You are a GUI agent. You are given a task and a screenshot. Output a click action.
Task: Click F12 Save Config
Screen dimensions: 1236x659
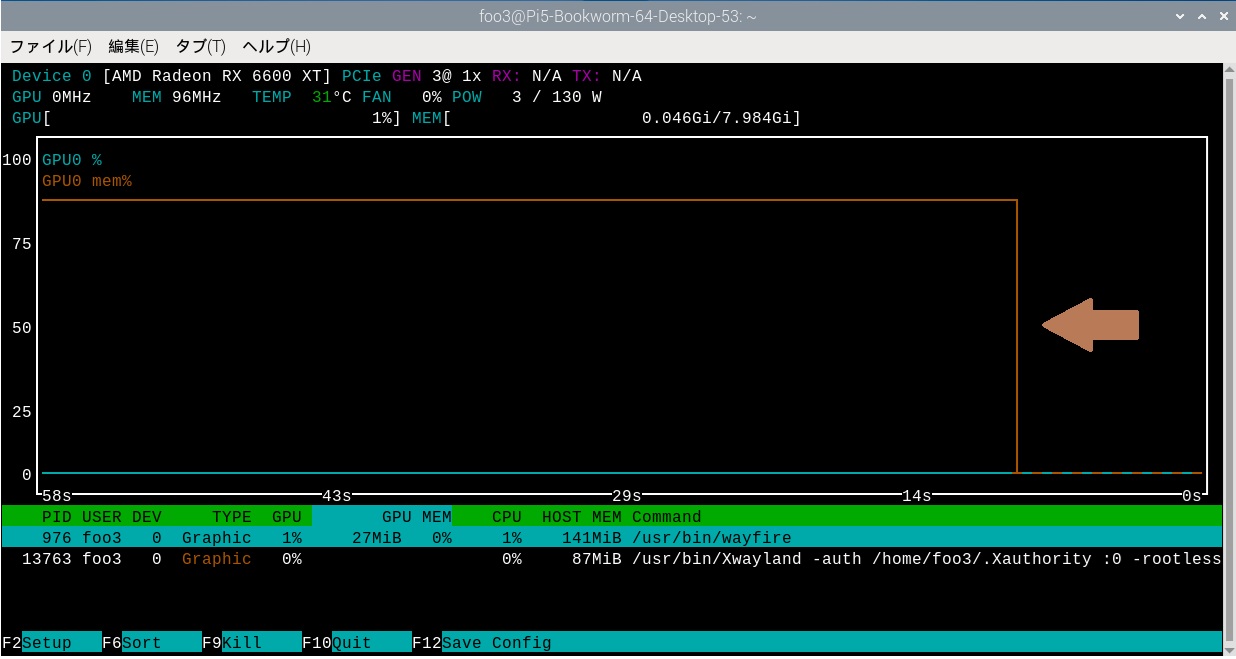point(496,642)
